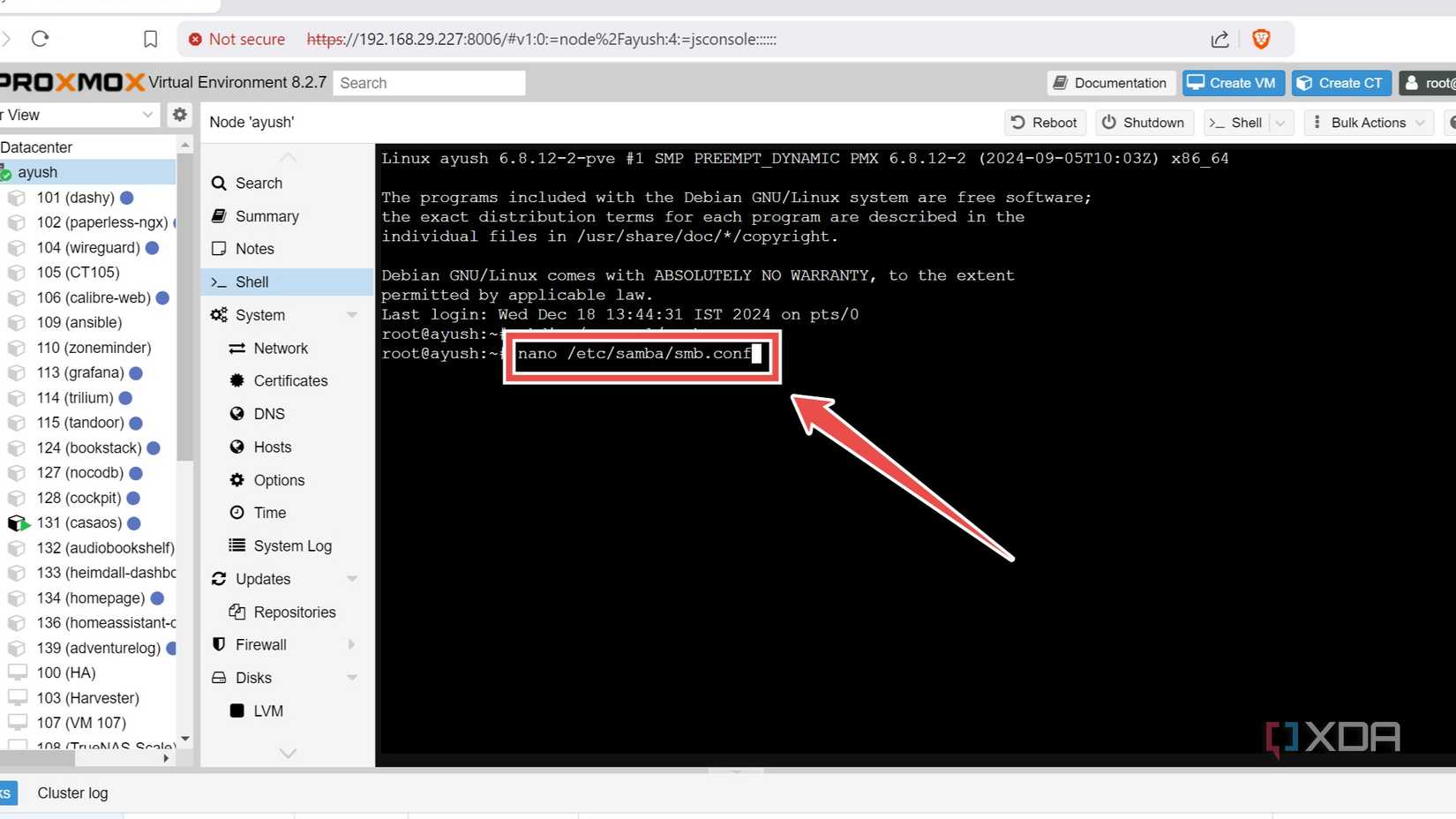
Task: Open Brave Shields lion icon
Action: 1261,39
